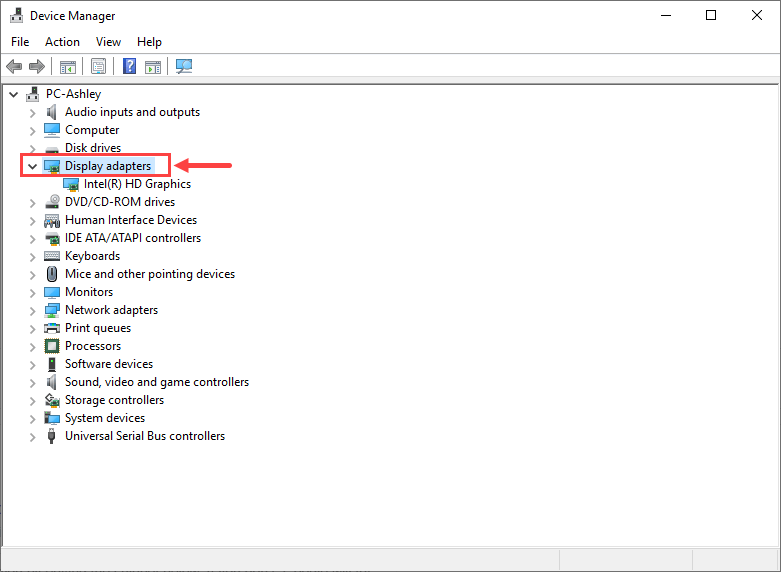Image resolution: width=781 pixels, height=572 pixels.
Task: Click the Human Interface Devices icon
Action: tap(52, 220)
